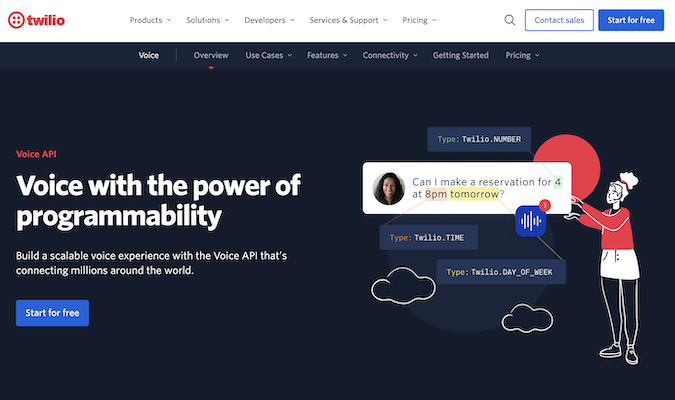Viewport: 675px width, 400px height.
Task: Expand the Features submenu chevron
Action: point(345,56)
